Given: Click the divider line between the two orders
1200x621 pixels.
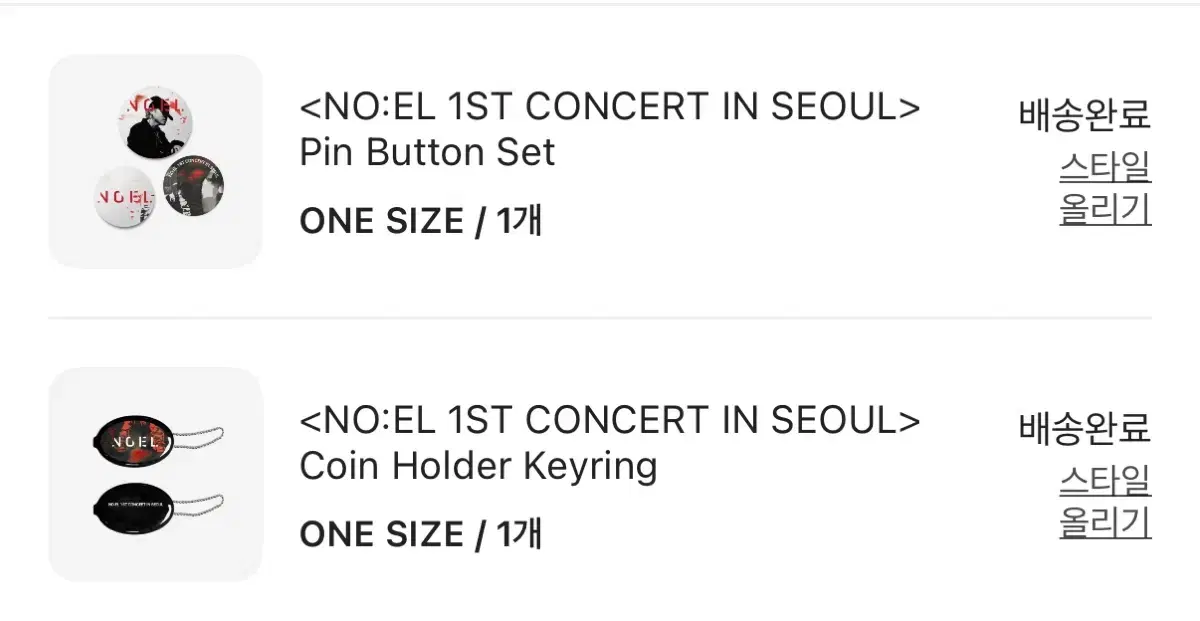Looking at the screenshot, I should click(x=600, y=318).
